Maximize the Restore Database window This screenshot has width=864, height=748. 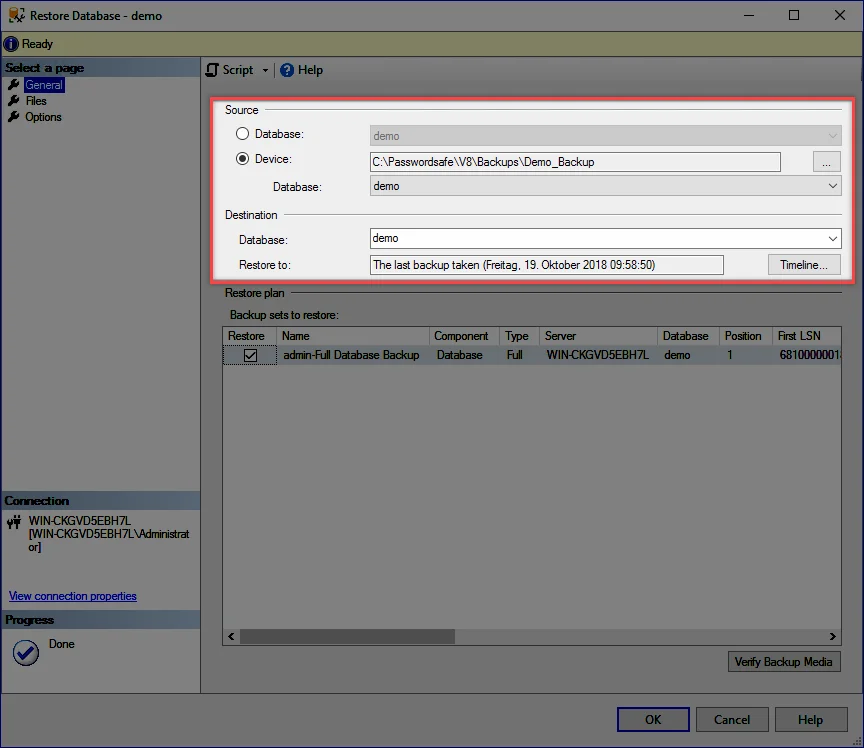tap(794, 15)
